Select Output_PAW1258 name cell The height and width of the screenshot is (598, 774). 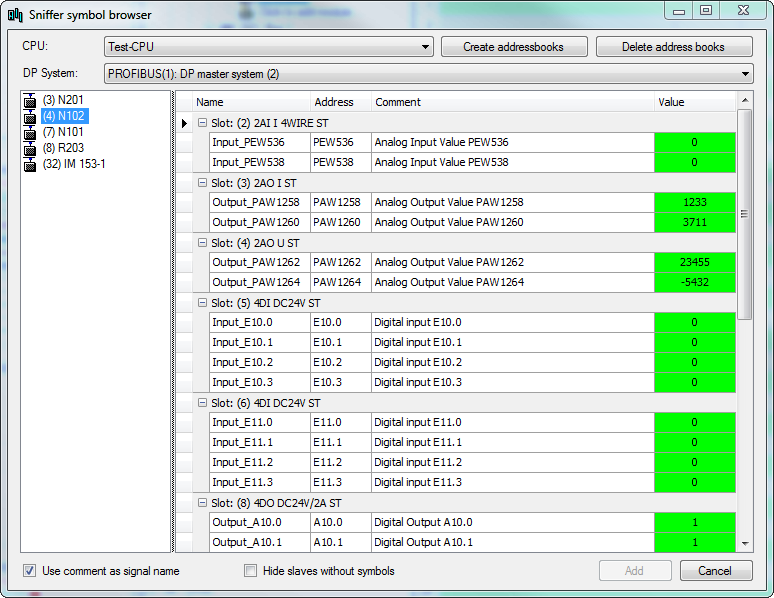tap(260, 202)
